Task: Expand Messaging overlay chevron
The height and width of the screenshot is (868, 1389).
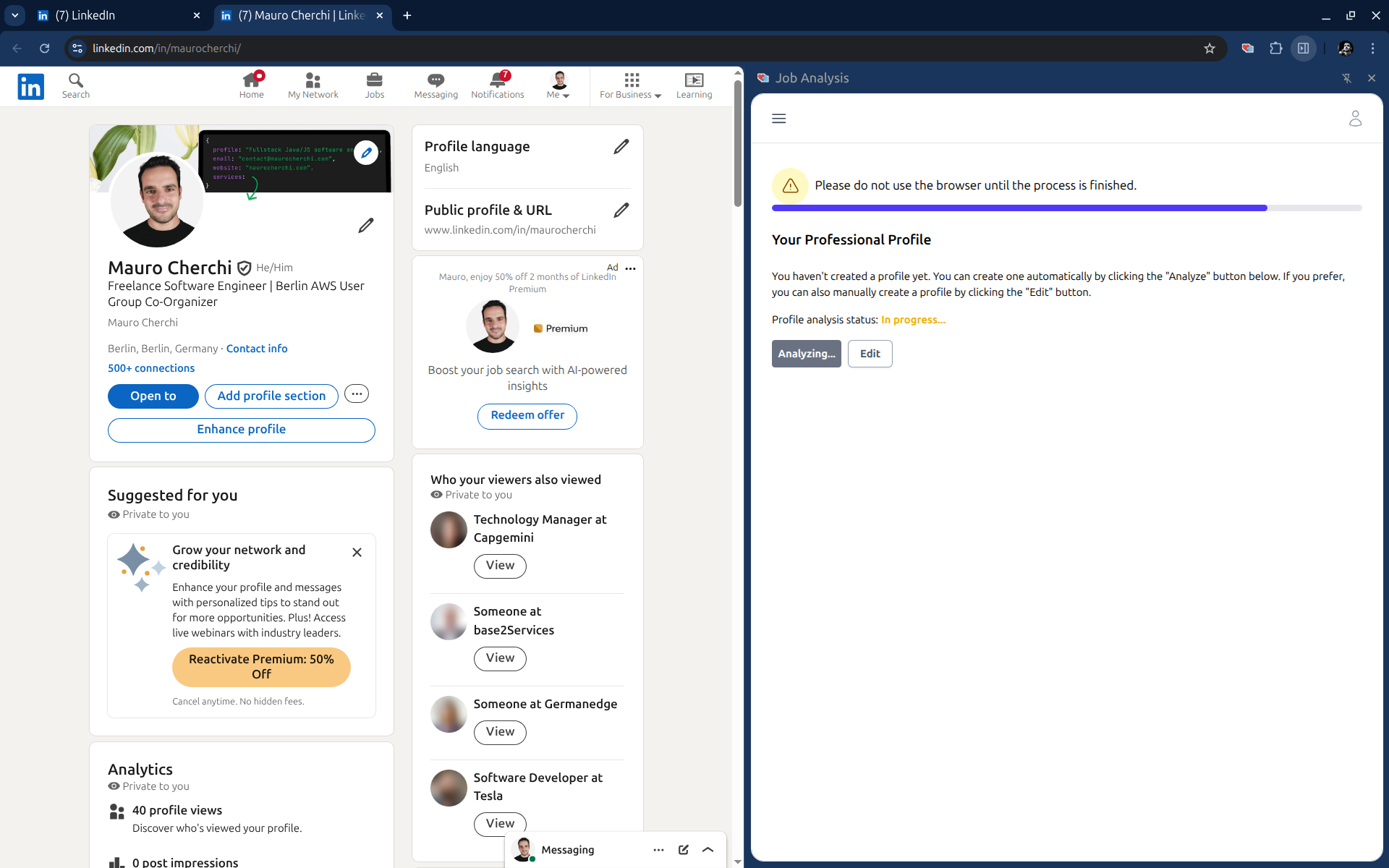Action: (708, 850)
